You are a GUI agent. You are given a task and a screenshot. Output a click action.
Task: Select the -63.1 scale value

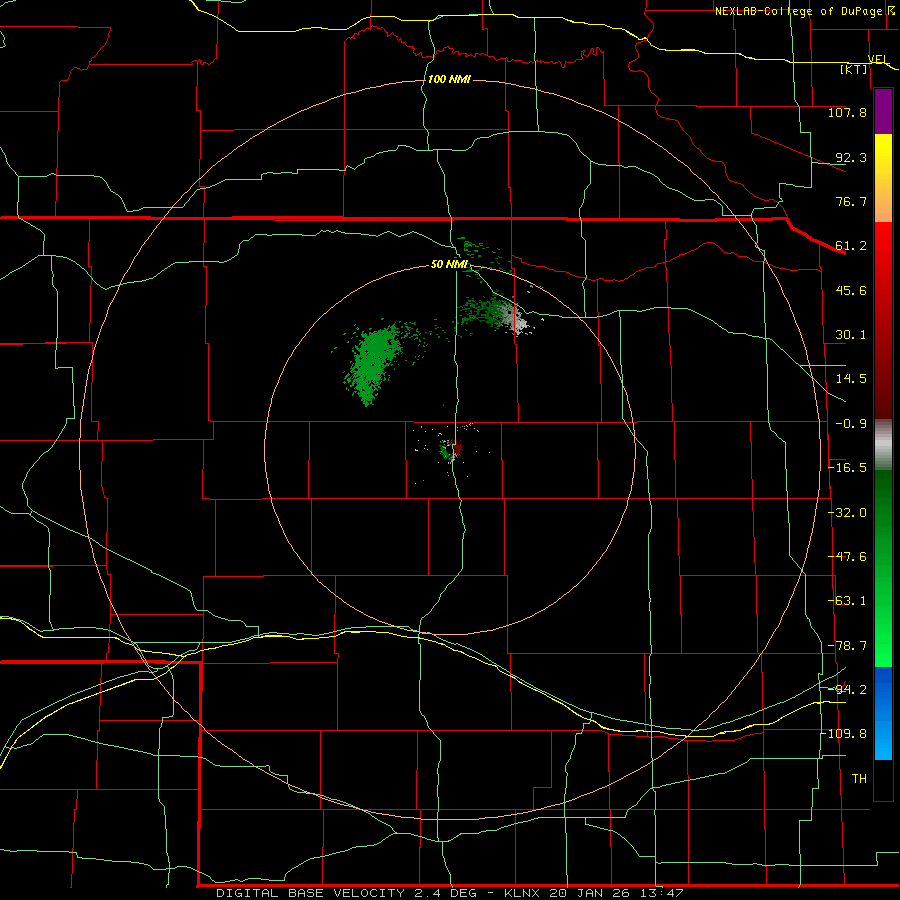coord(847,601)
